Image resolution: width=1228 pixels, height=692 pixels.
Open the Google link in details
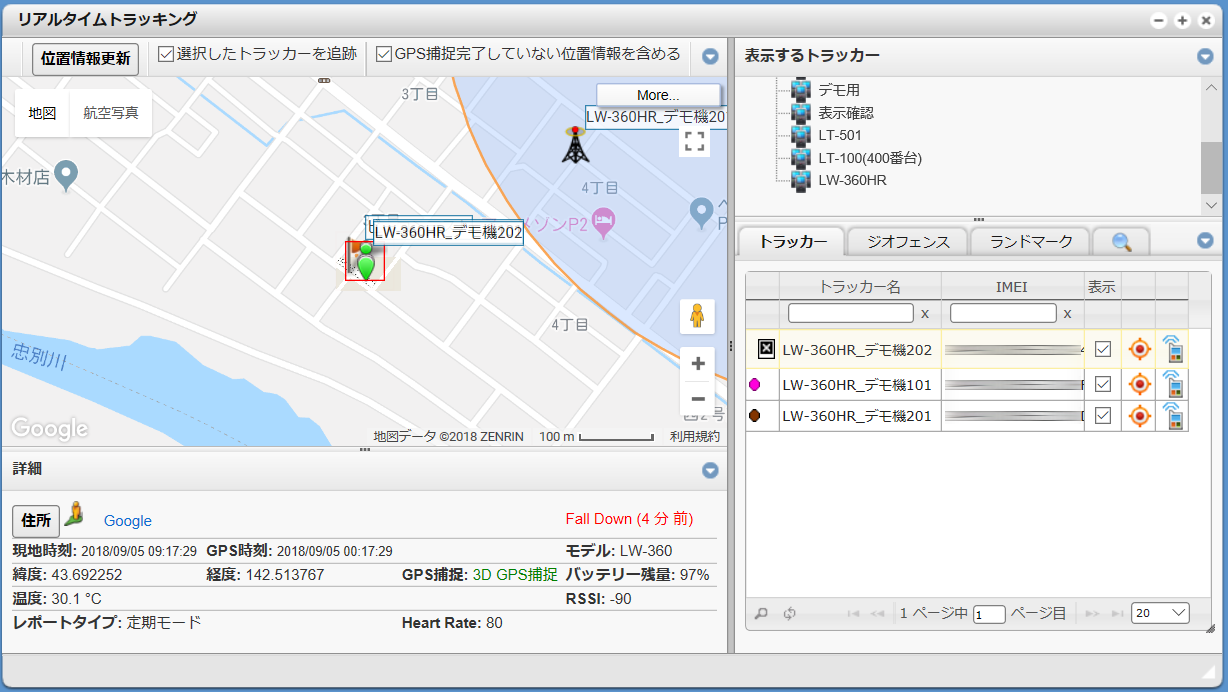tap(128, 521)
